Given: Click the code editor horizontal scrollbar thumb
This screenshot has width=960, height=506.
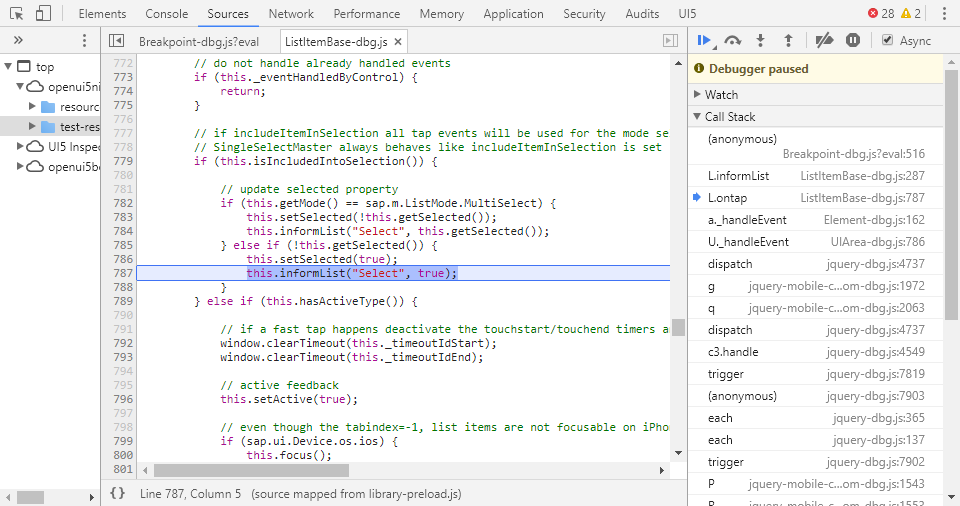Looking at the screenshot, I should [x=251, y=470].
